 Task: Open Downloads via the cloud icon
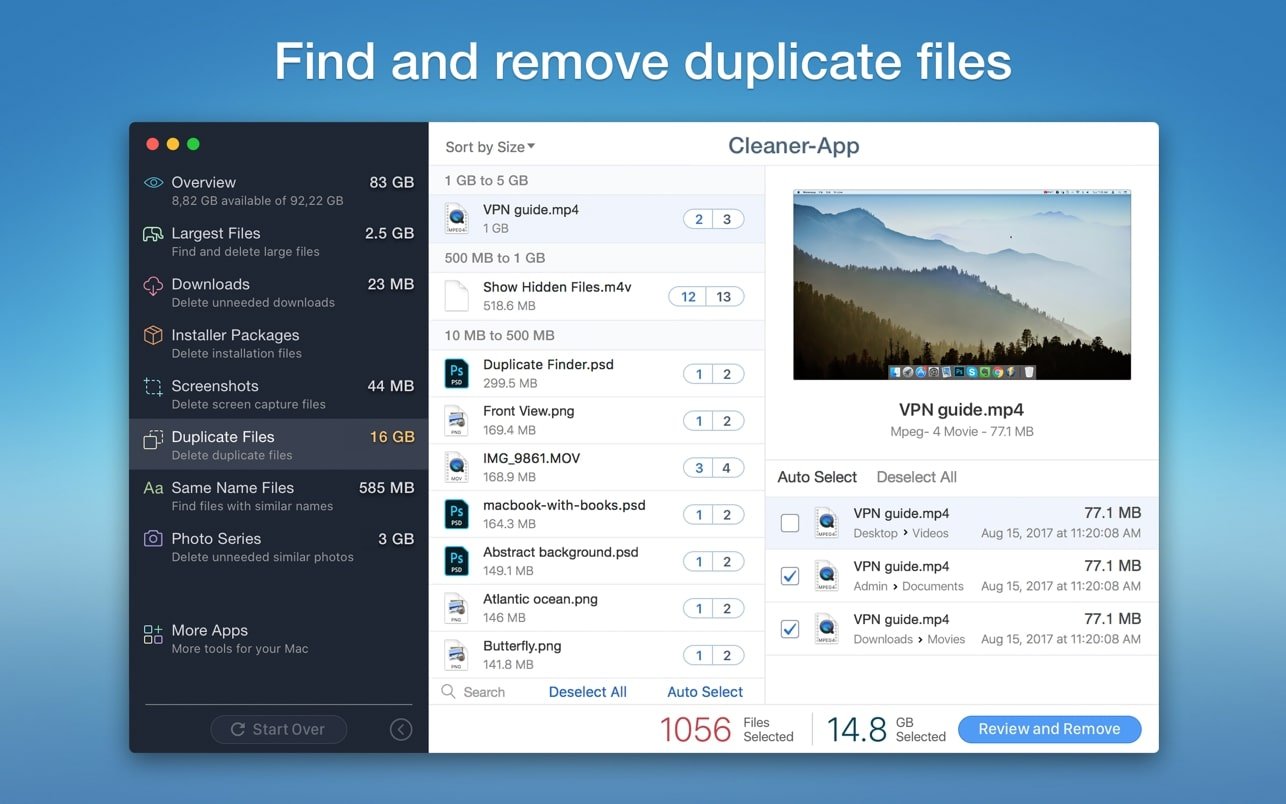tap(153, 286)
